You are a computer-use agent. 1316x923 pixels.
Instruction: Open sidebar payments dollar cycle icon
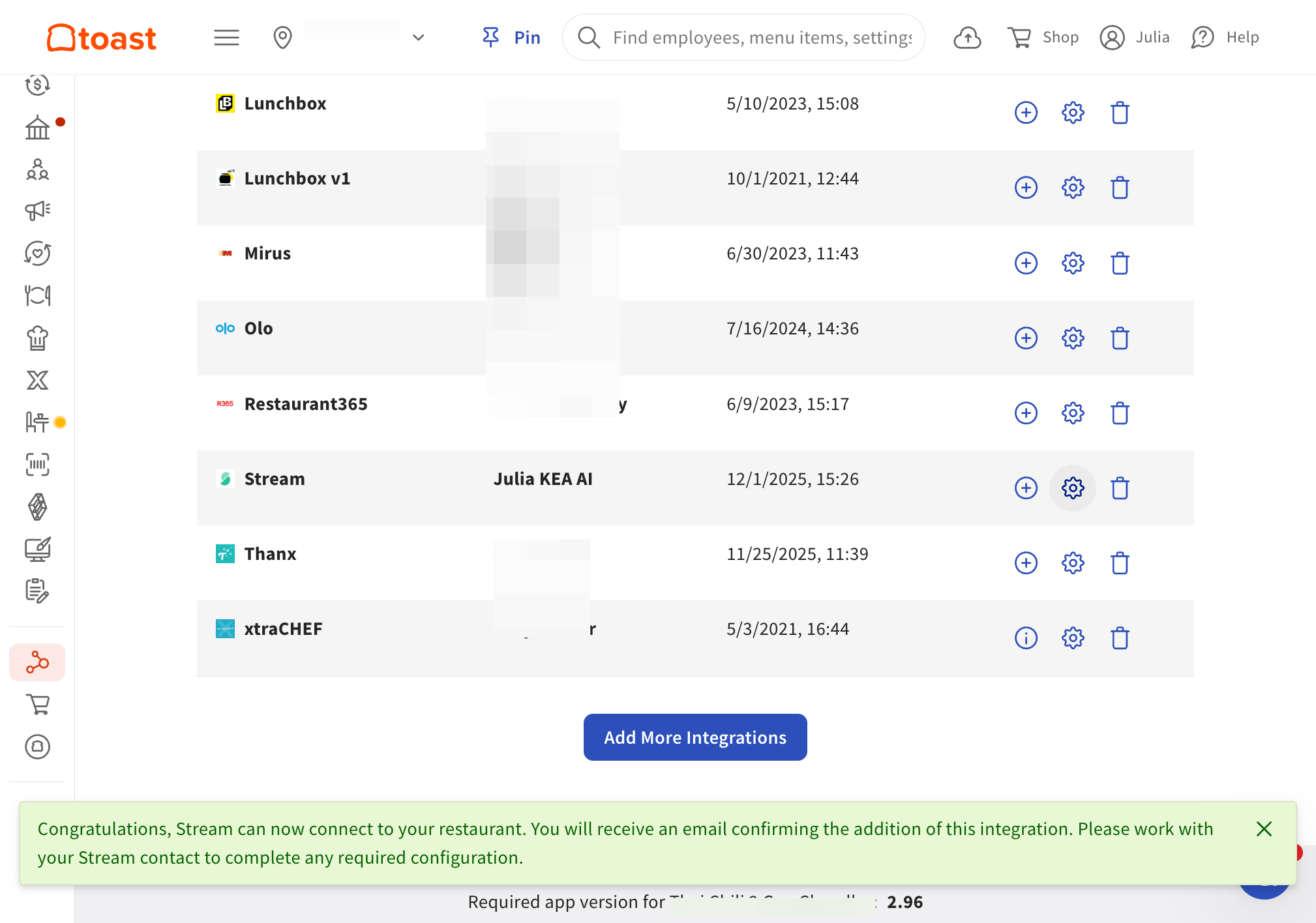tap(38, 85)
